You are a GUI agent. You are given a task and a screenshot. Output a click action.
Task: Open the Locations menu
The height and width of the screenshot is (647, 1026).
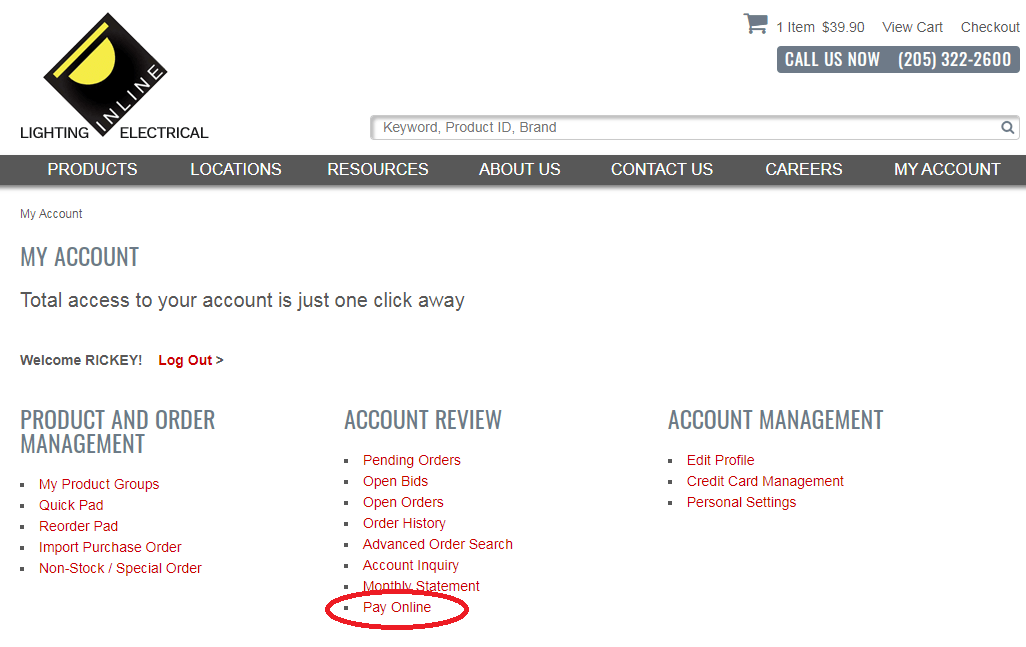point(235,169)
